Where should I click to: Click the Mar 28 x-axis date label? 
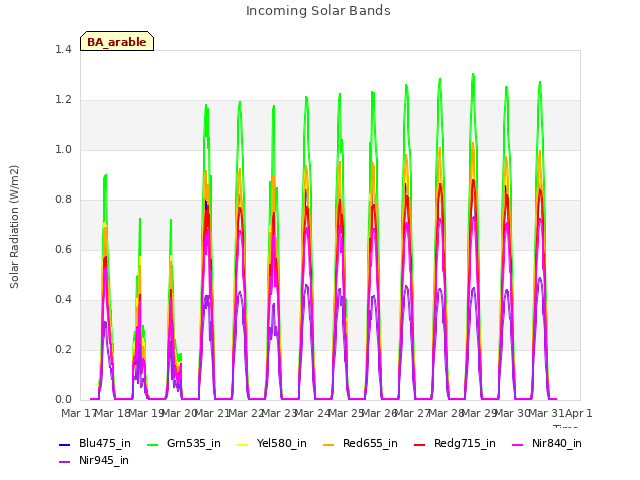point(445,413)
